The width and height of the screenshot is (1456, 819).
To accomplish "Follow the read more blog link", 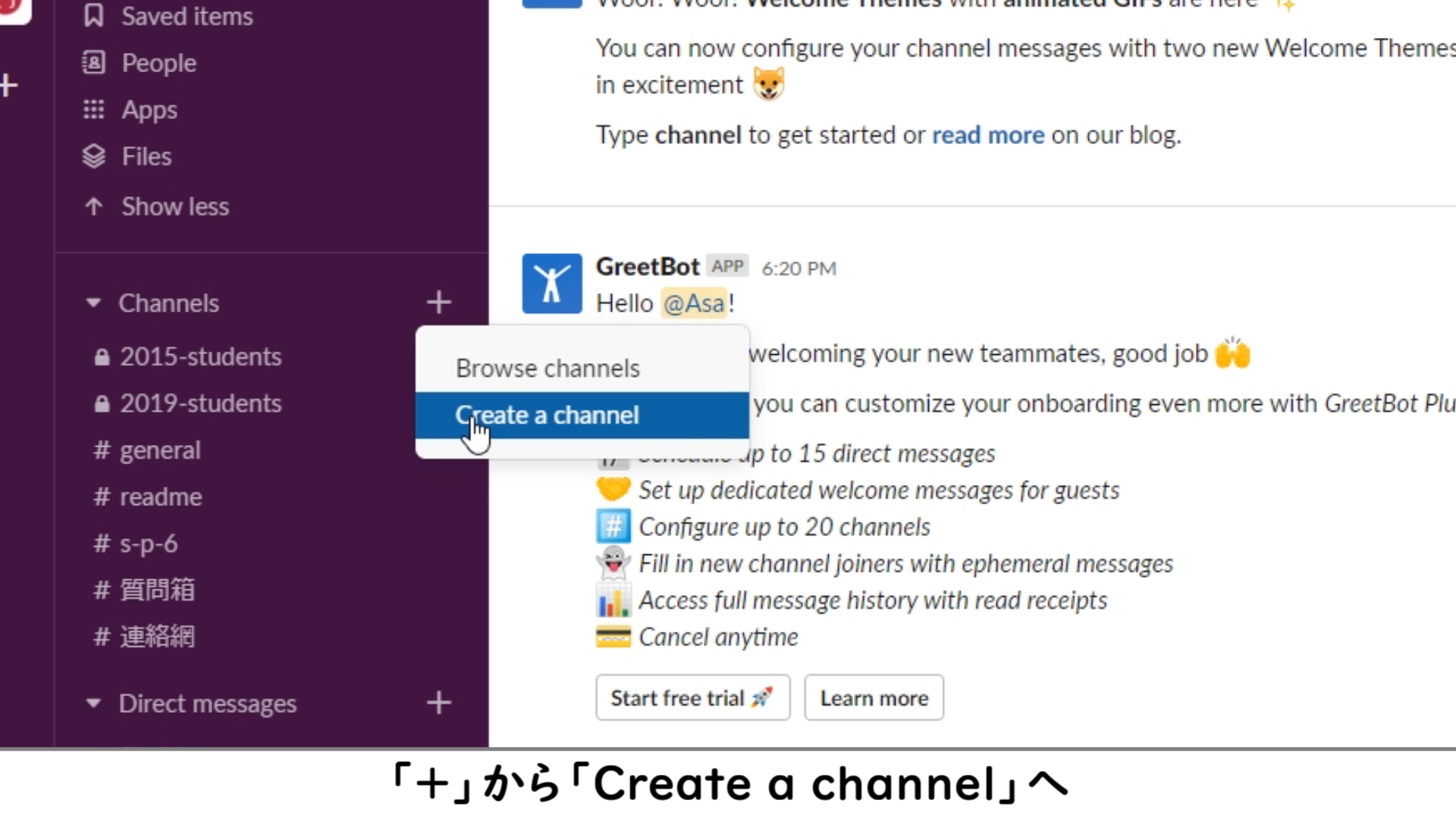I will coord(987,135).
